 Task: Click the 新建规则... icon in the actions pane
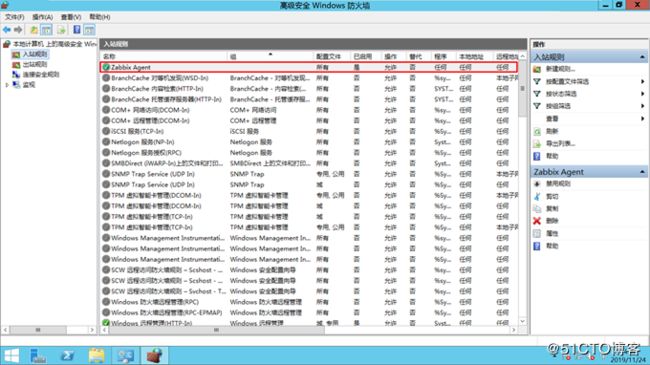537,69
